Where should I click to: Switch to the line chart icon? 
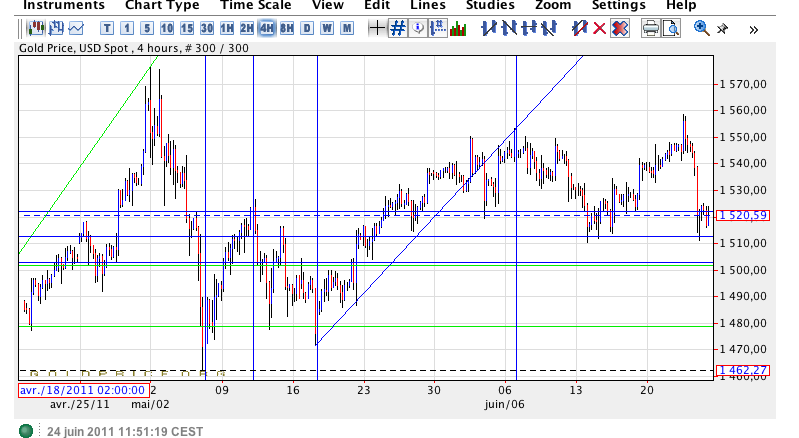click(x=77, y=28)
